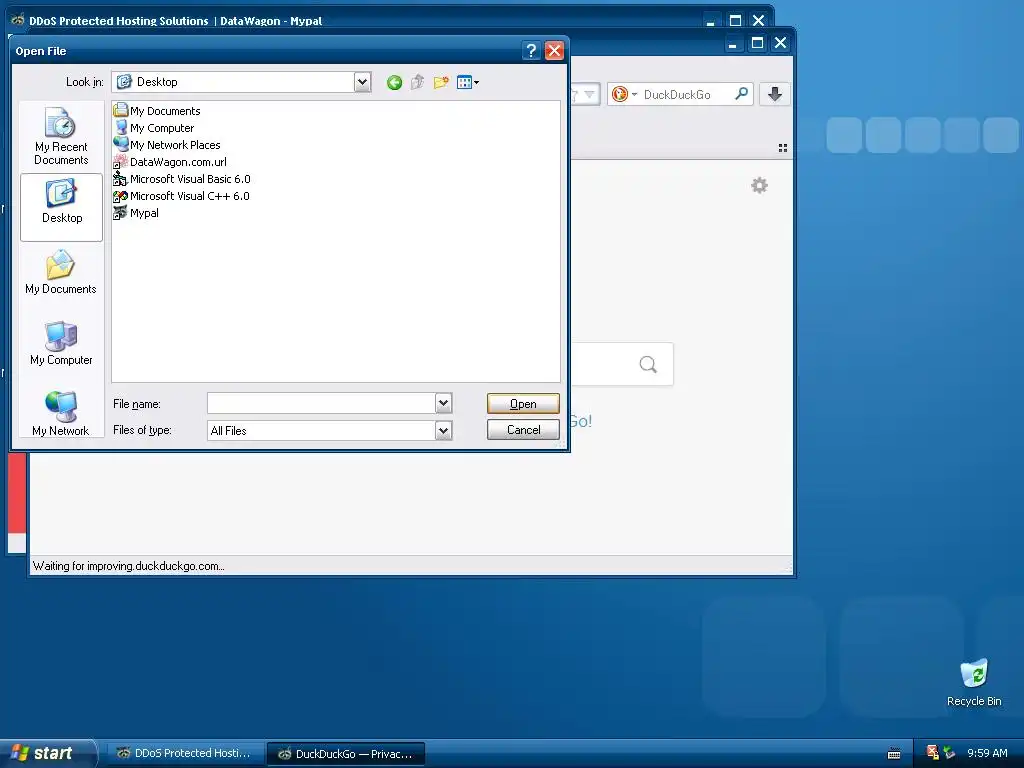Viewport: 1024px width, 768px height.
Task: Create a new folder icon in dialog toolbar
Action: (441, 82)
